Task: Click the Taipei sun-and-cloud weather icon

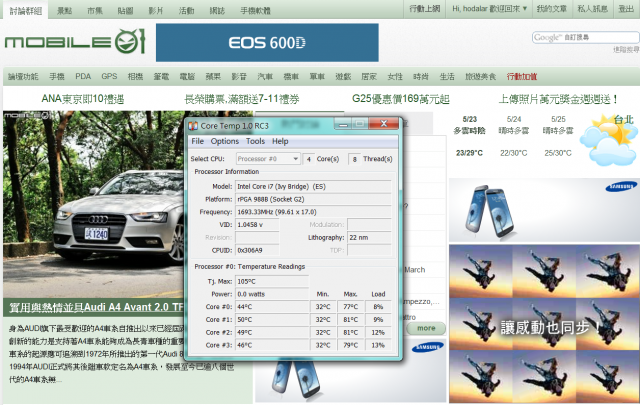Action: [609, 140]
